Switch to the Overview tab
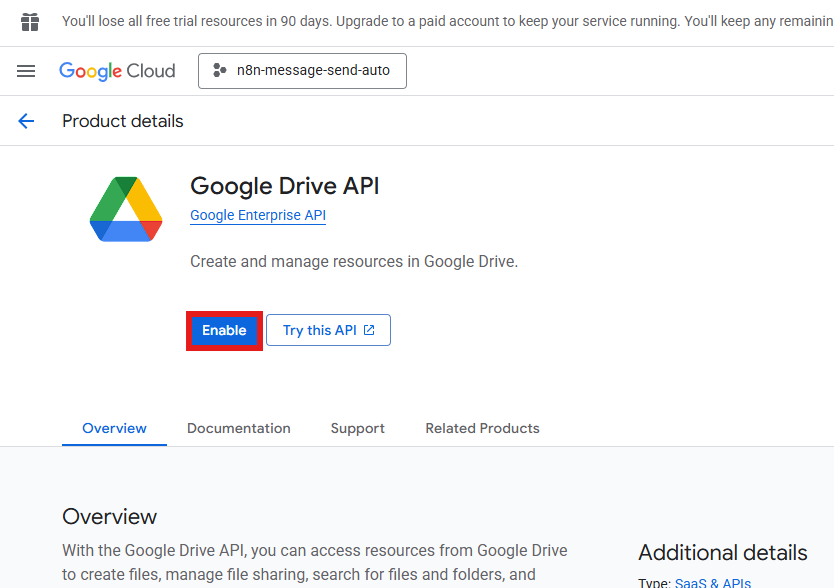Screen dimensions: 834x588 pyautogui.click(x=114, y=428)
